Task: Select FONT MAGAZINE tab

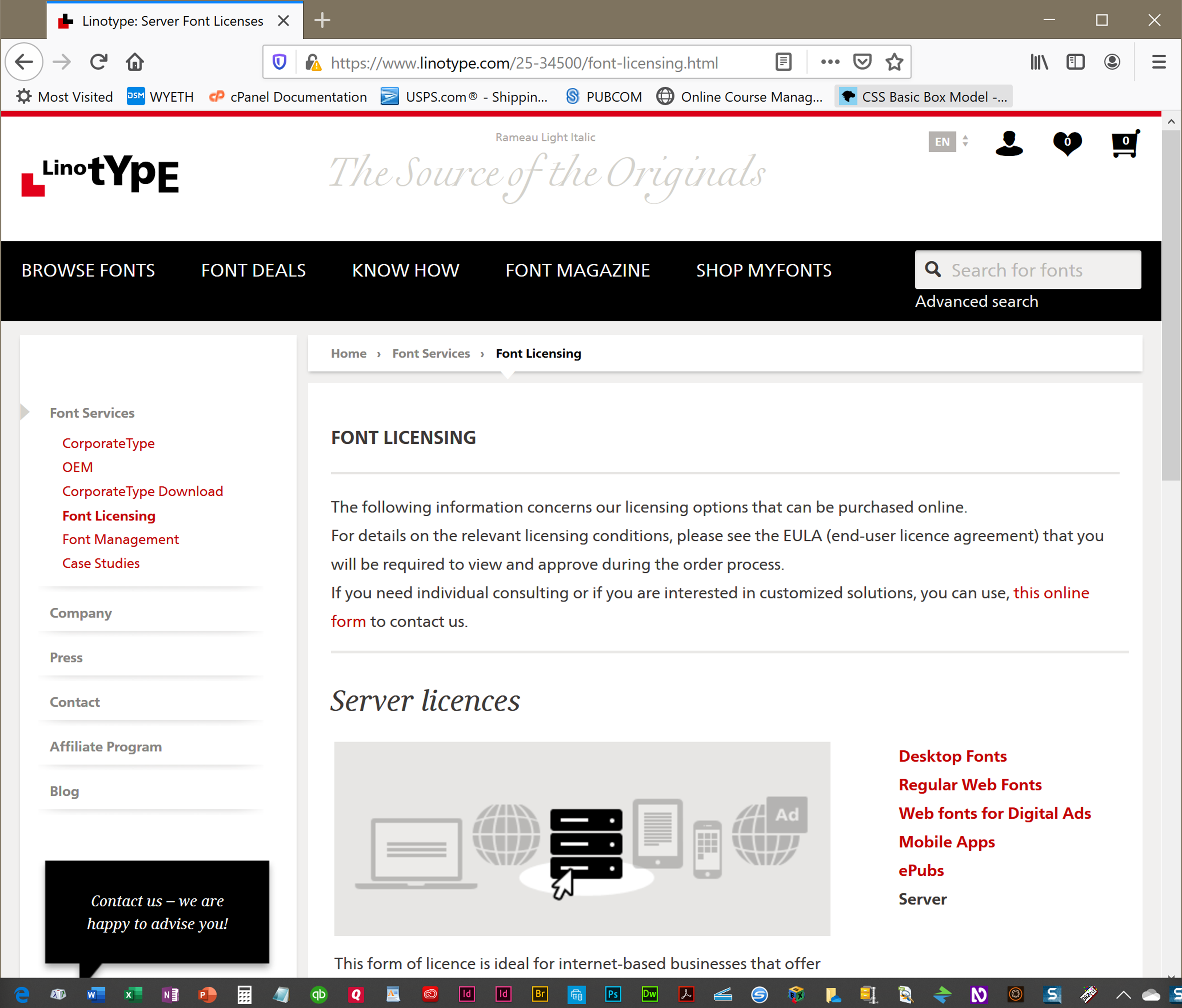Action: [x=578, y=270]
